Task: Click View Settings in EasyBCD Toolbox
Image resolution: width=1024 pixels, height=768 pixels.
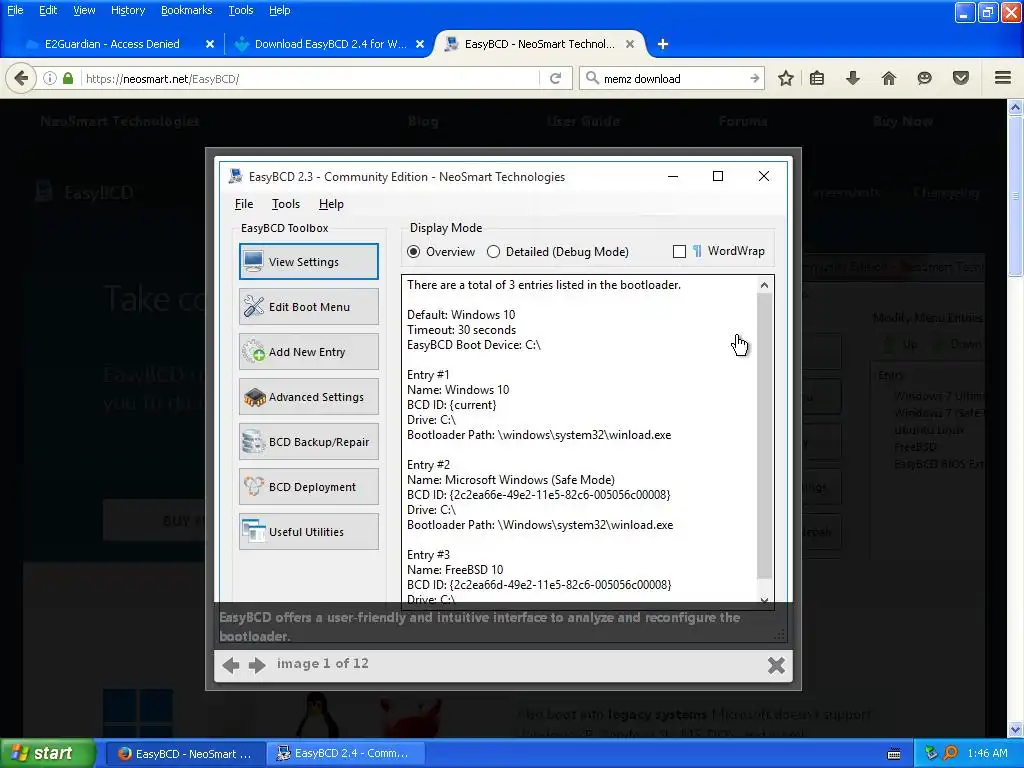Action: 308,261
